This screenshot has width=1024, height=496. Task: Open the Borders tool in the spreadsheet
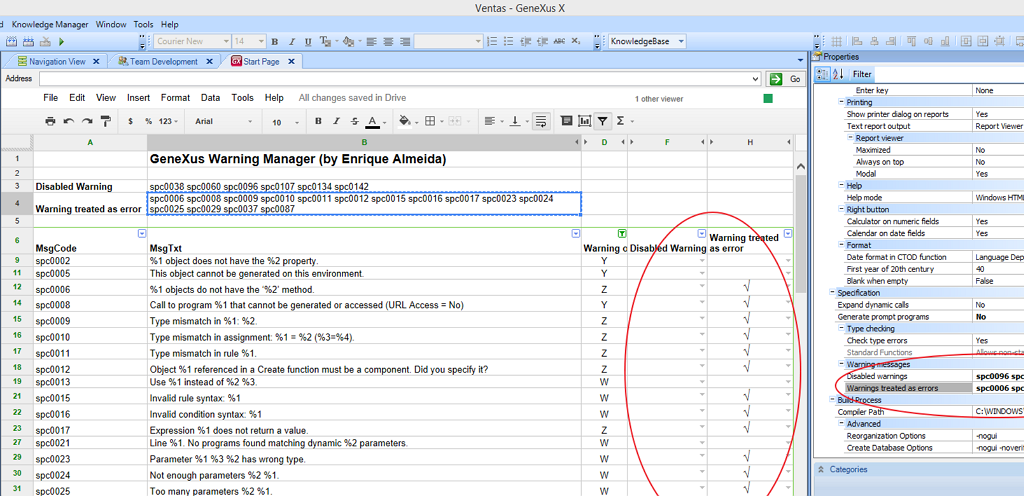click(432, 121)
